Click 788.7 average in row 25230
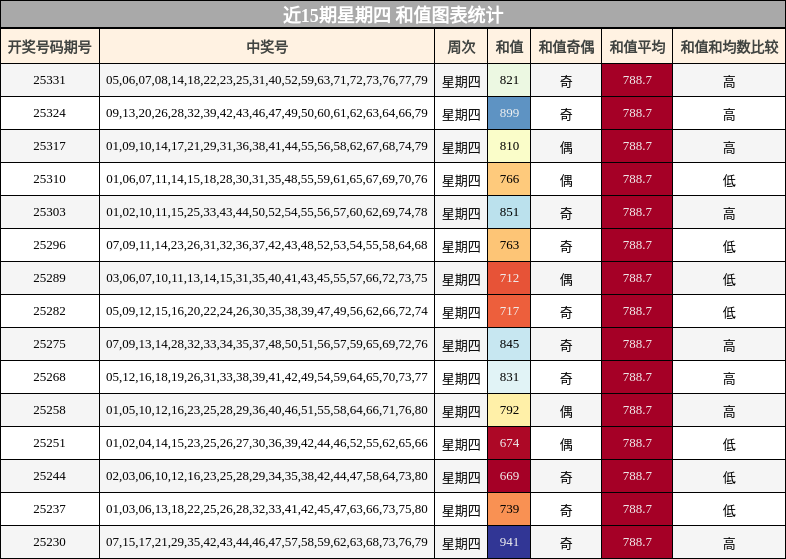 tap(637, 542)
